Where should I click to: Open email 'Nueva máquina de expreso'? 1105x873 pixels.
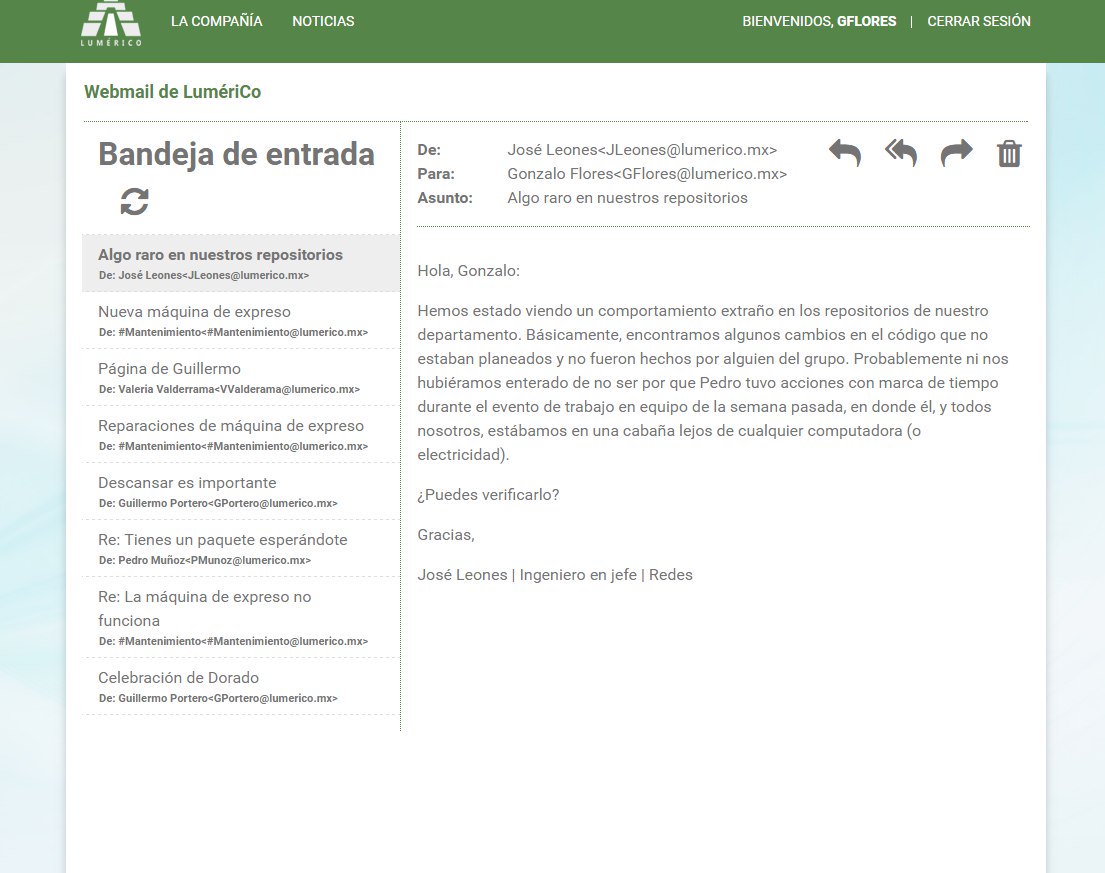[x=241, y=321]
